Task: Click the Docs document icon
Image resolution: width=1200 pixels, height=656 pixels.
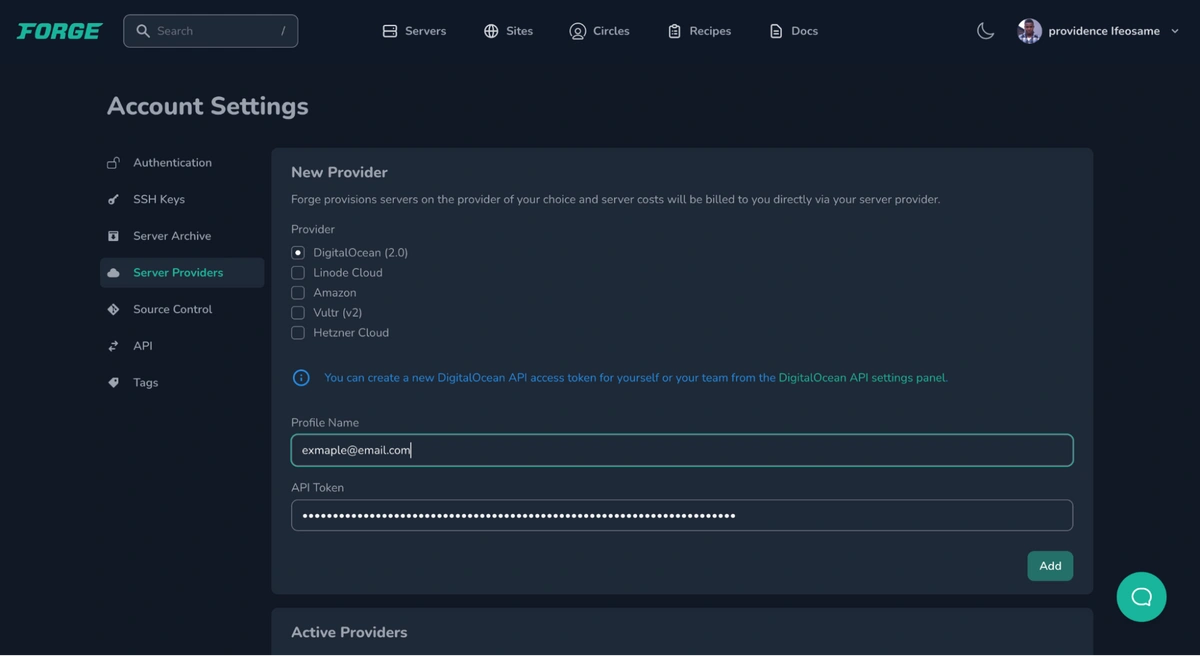Action: coord(776,31)
